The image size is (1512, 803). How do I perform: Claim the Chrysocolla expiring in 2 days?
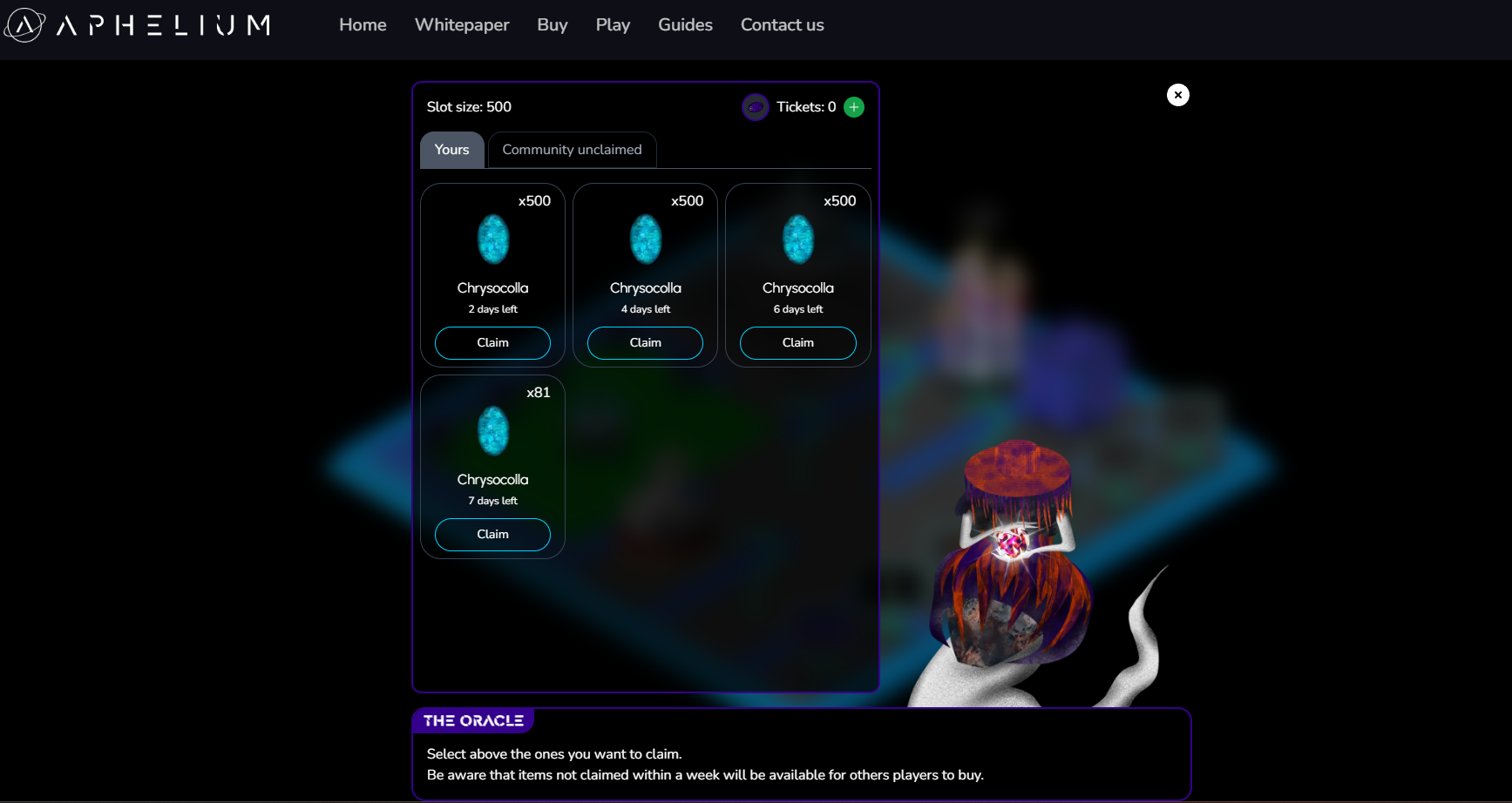[492, 343]
